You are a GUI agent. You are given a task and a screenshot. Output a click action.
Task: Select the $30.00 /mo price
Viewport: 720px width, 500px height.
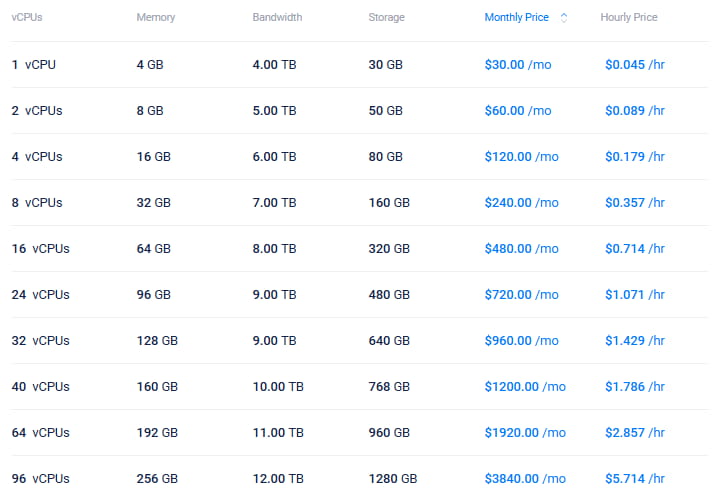[x=517, y=65]
